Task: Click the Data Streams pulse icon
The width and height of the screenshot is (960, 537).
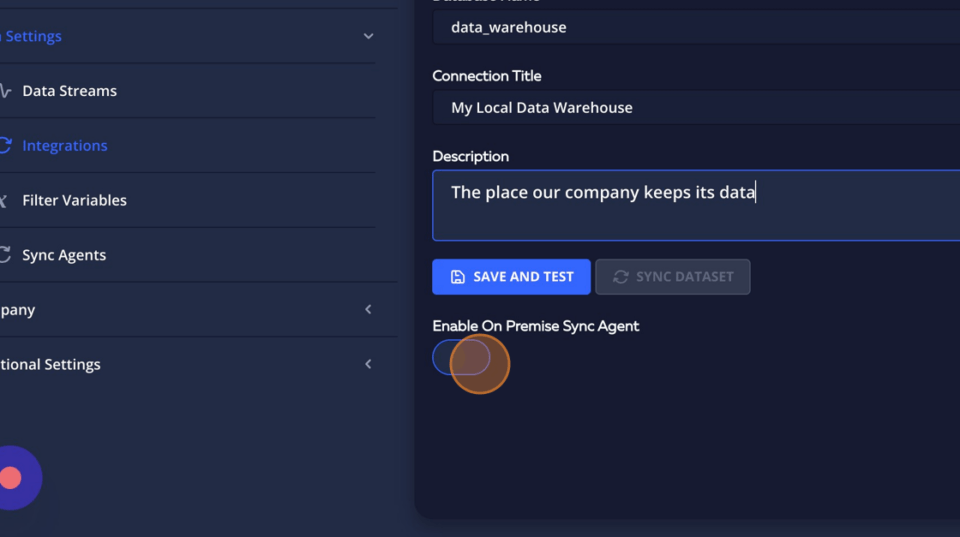Action: pos(5,91)
